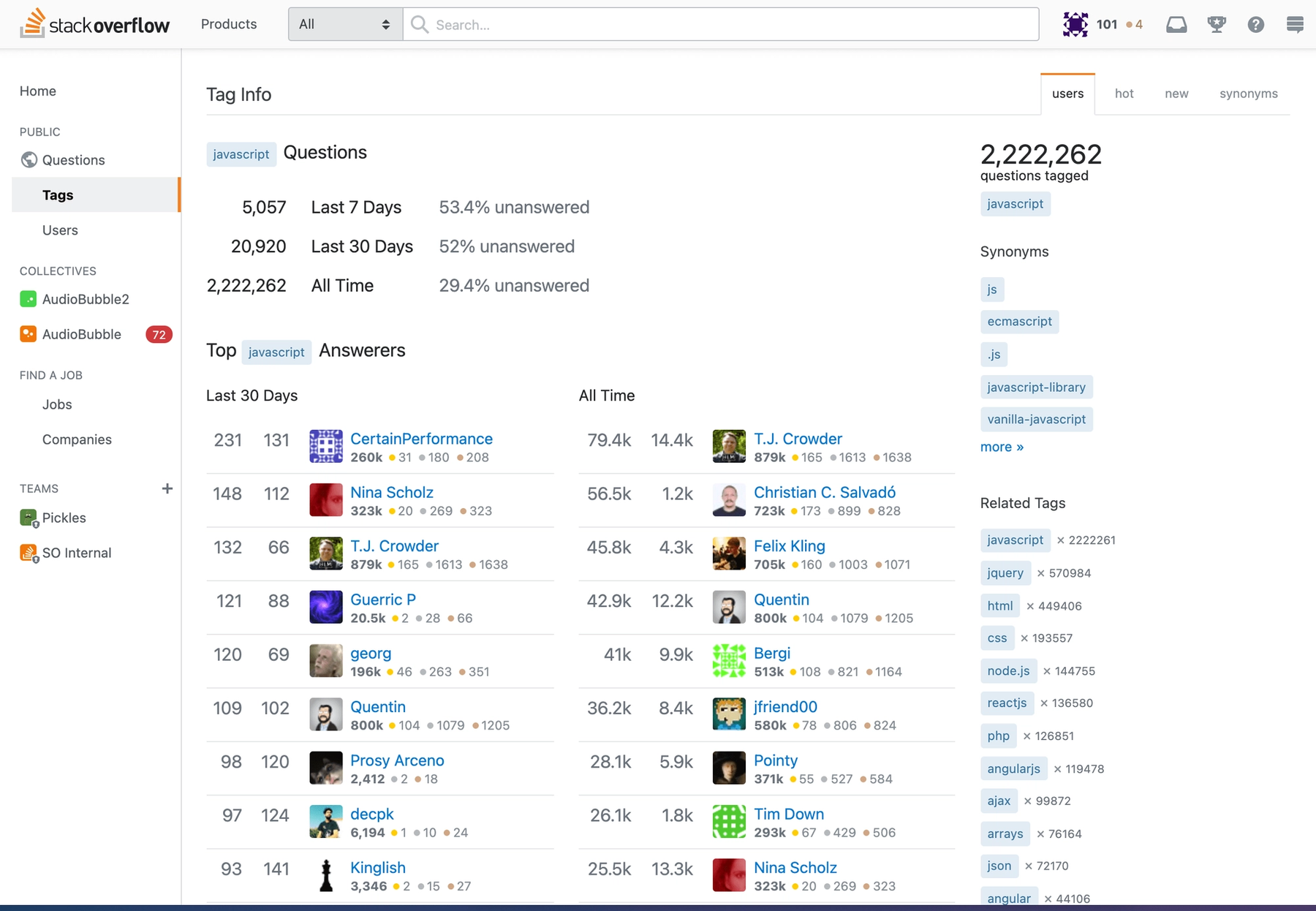This screenshot has height=911, width=1316.
Task: Open jfriend00's profile link
Action: pos(785,706)
